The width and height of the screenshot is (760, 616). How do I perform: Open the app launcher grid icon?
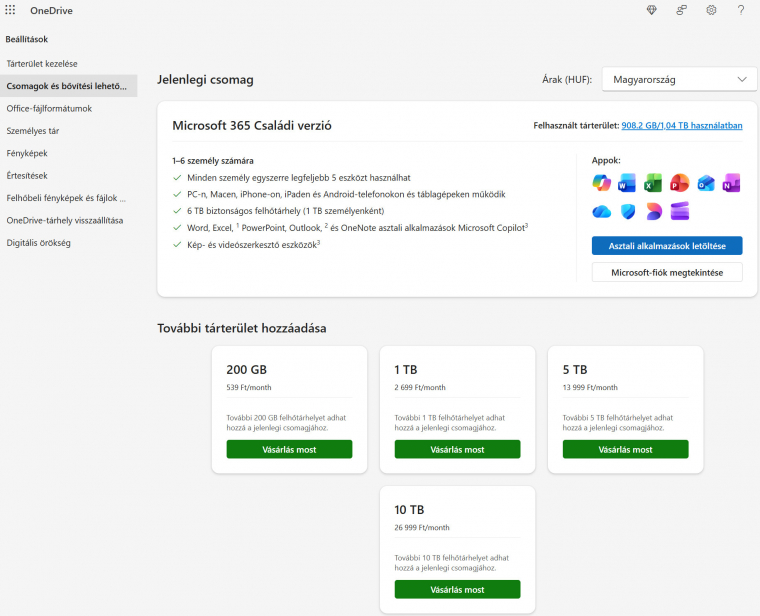(11, 10)
